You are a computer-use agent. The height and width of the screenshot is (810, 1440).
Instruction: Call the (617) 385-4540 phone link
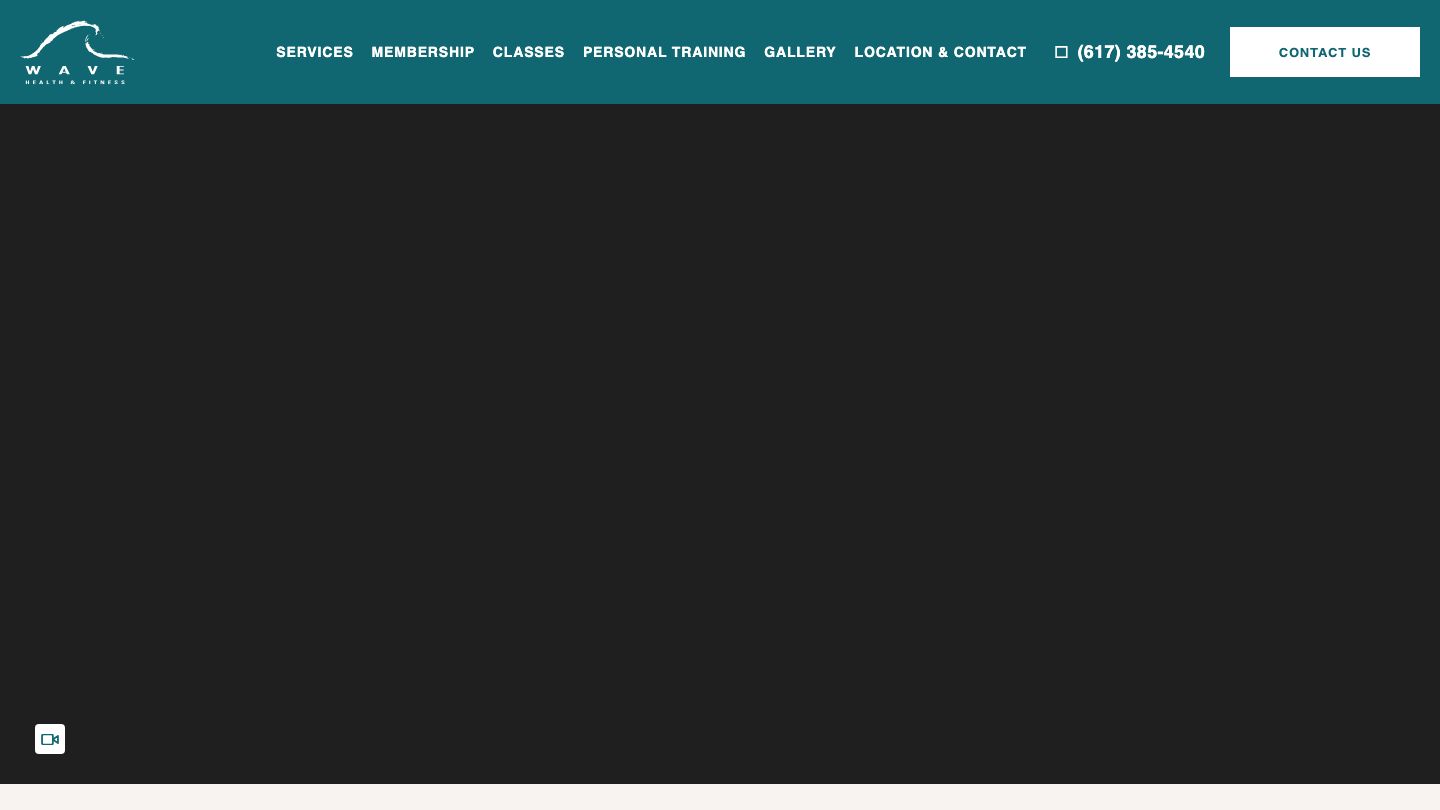tap(1140, 52)
